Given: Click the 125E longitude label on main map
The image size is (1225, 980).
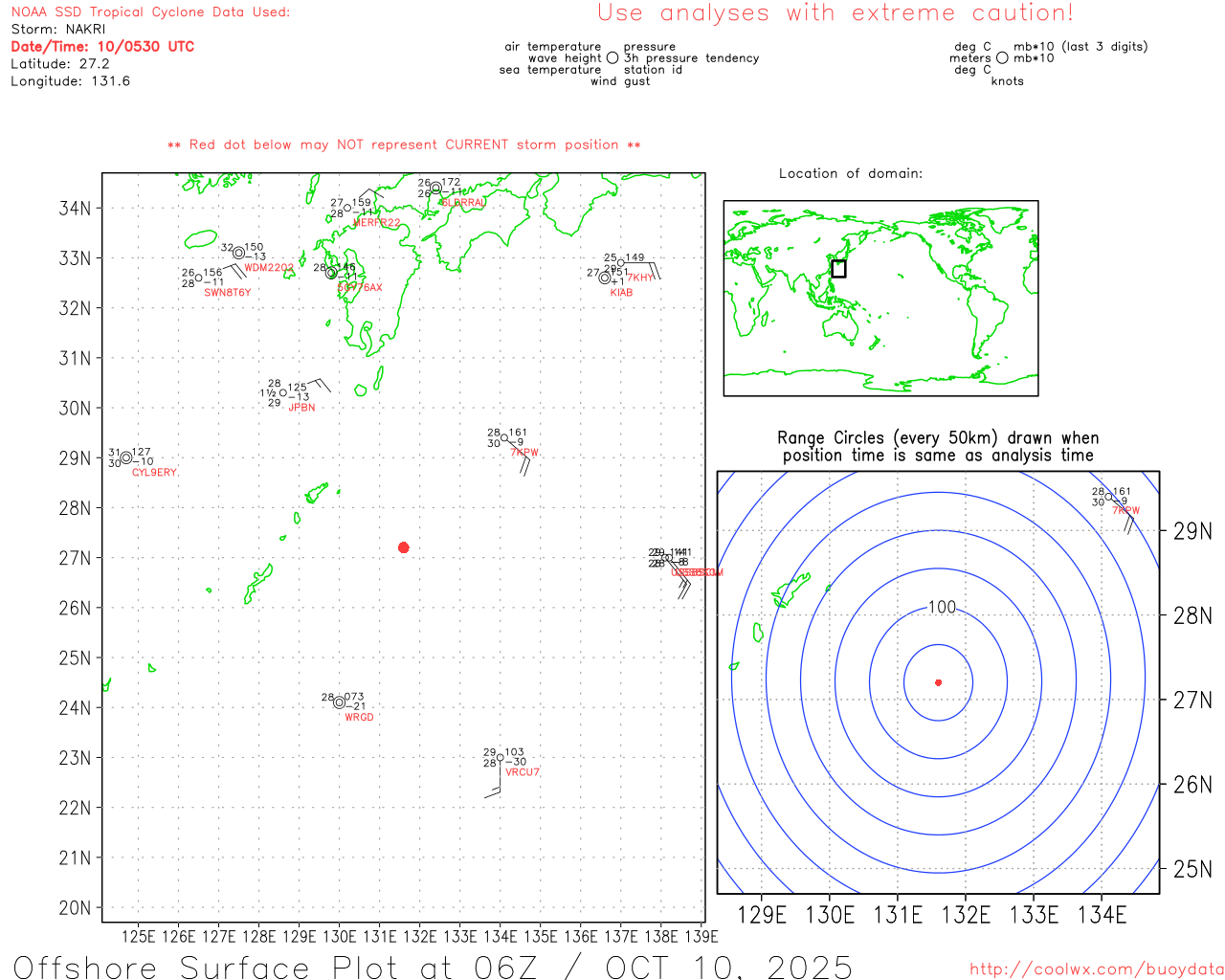Looking at the screenshot, I should pos(139,936).
